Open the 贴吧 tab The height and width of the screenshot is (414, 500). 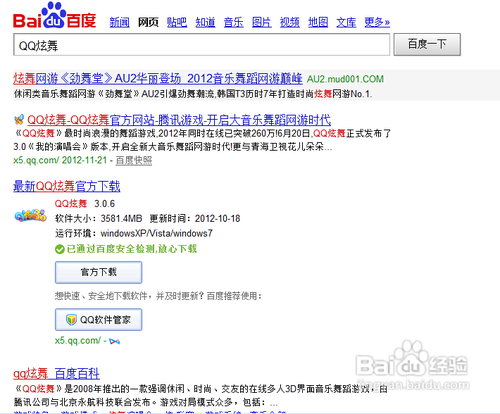point(177,22)
